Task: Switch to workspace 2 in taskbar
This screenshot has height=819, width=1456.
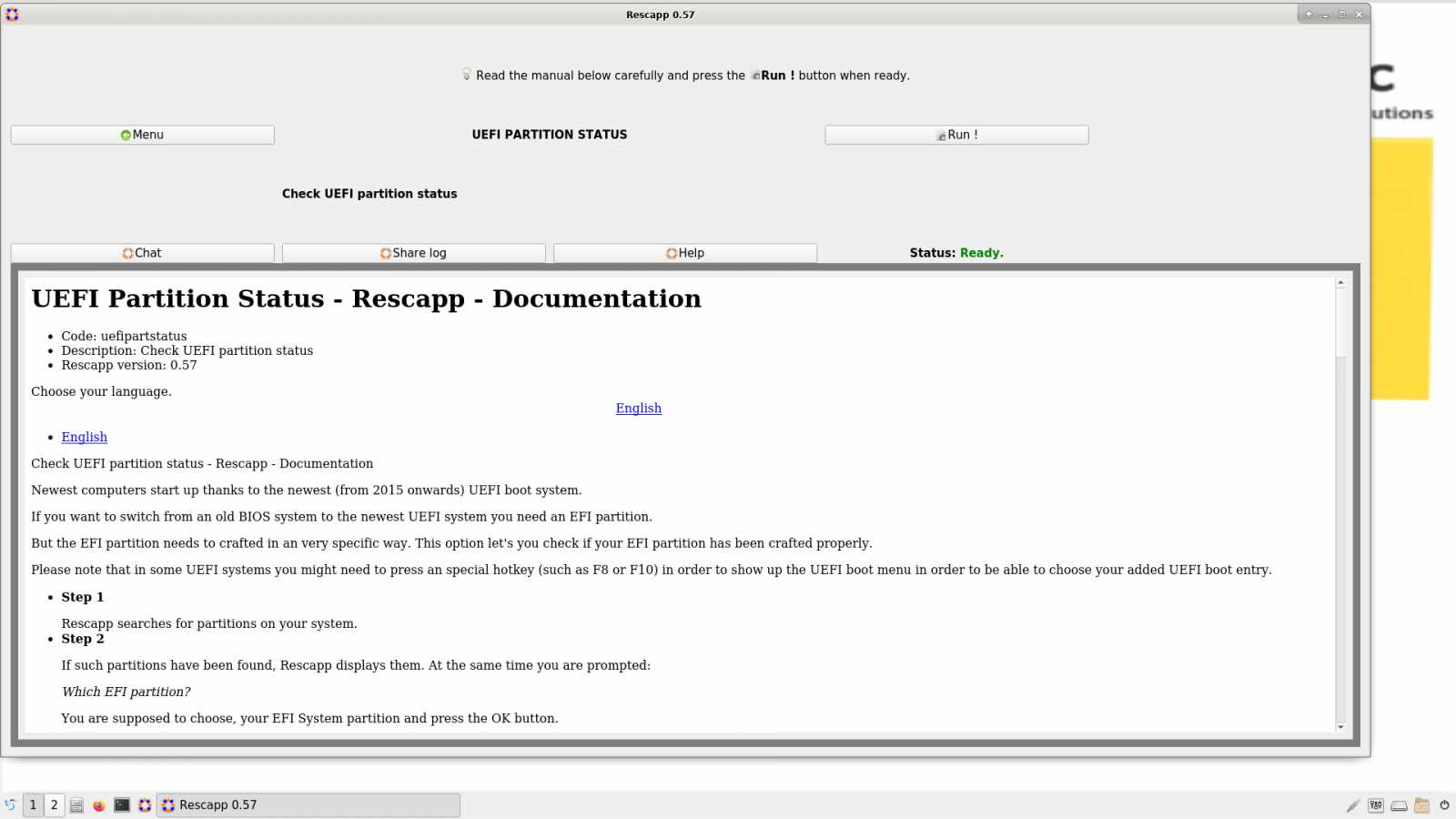Action: coord(55,805)
